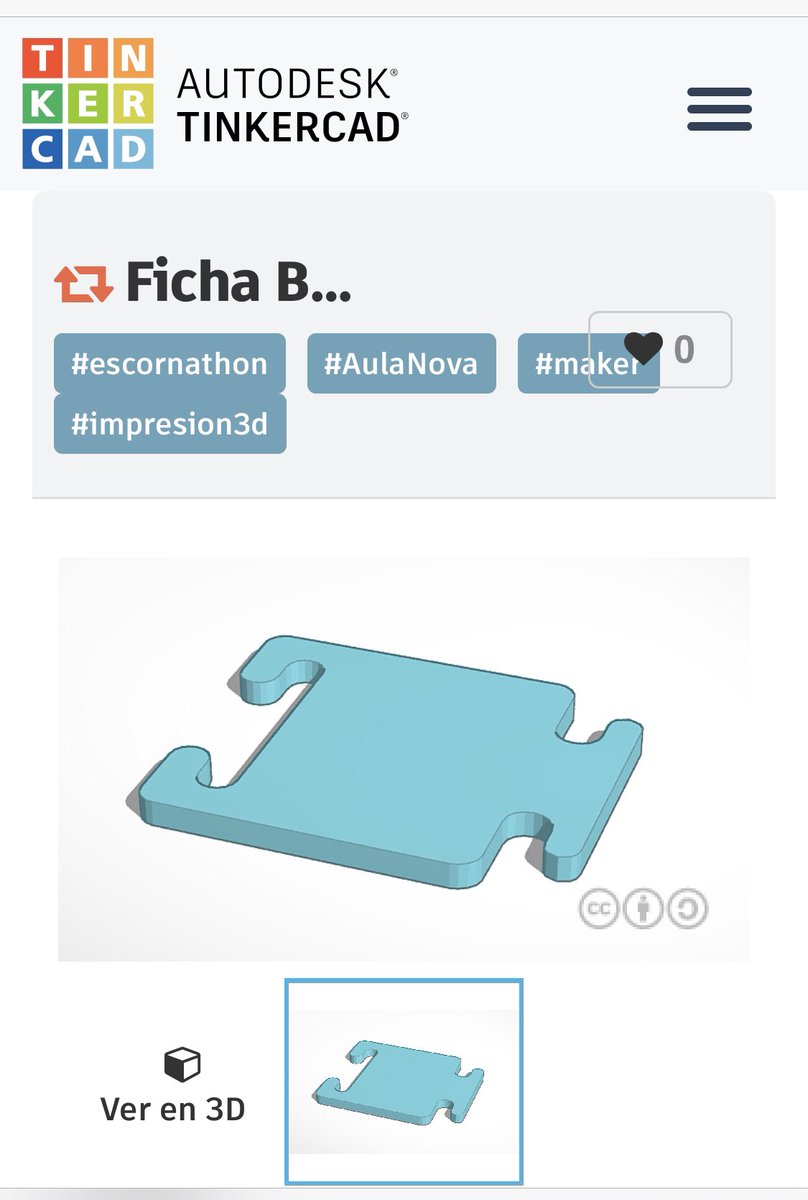Click the orange remix arrows icon
The height and width of the screenshot is (1200, 808).
84,284
